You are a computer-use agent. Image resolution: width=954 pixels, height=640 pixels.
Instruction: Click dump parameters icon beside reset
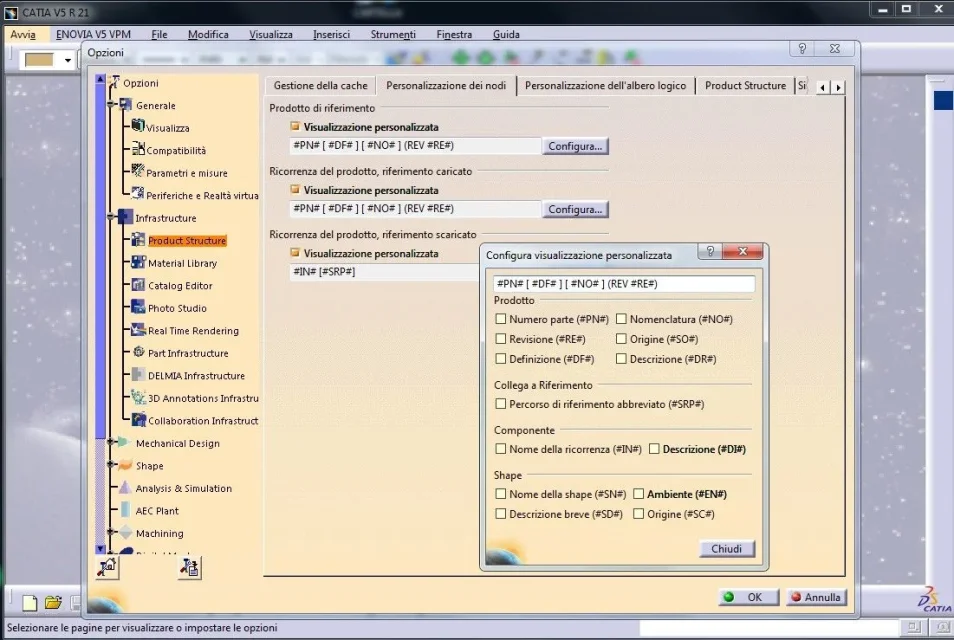point(190,568)
